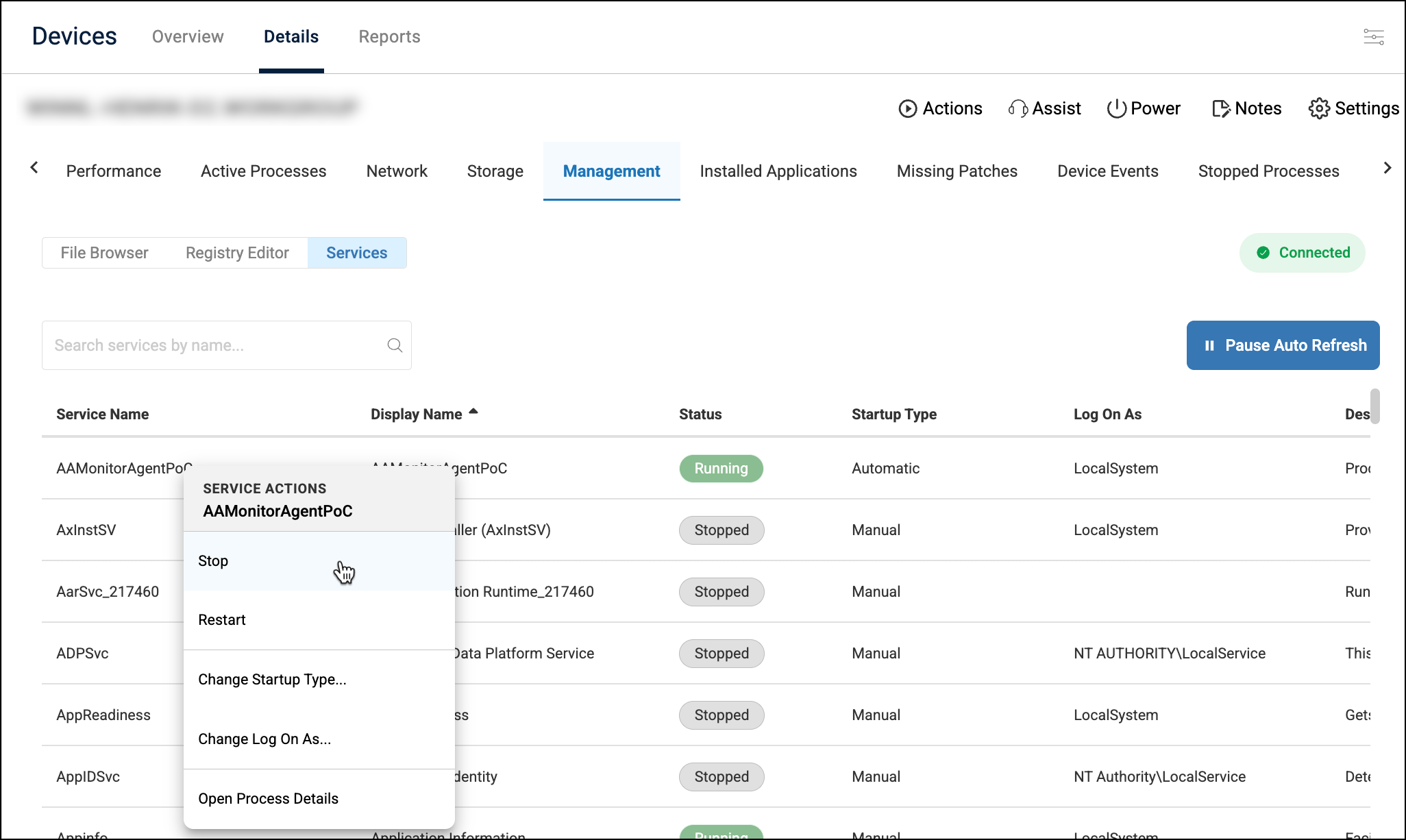Screen dimensions: 1406x840
Task: Switch to Services view
Action: (x=357, y=253)
